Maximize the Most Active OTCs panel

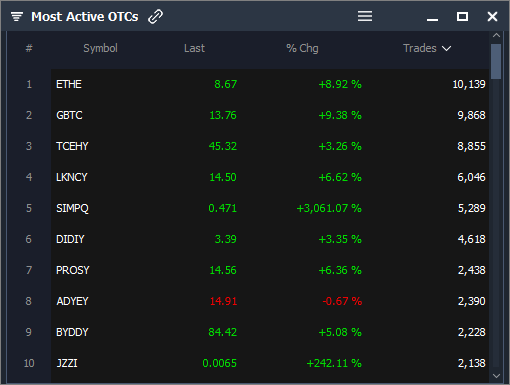pos(462,16)
